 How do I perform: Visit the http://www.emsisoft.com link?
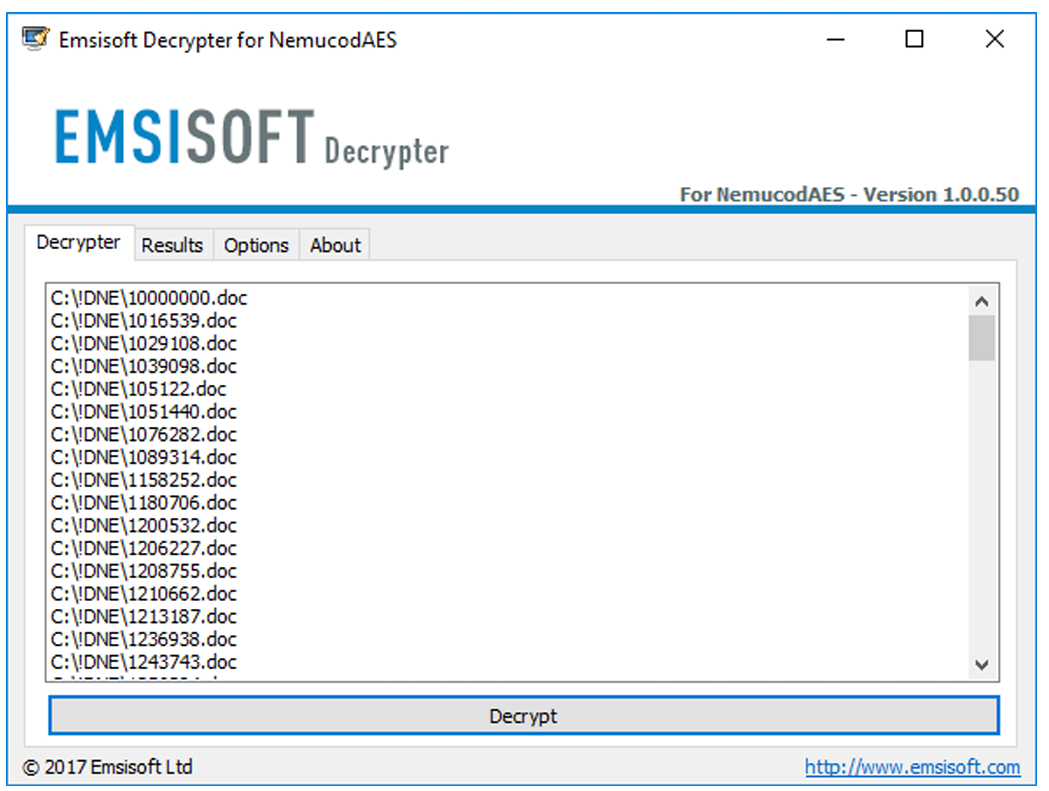pos(913,767)
